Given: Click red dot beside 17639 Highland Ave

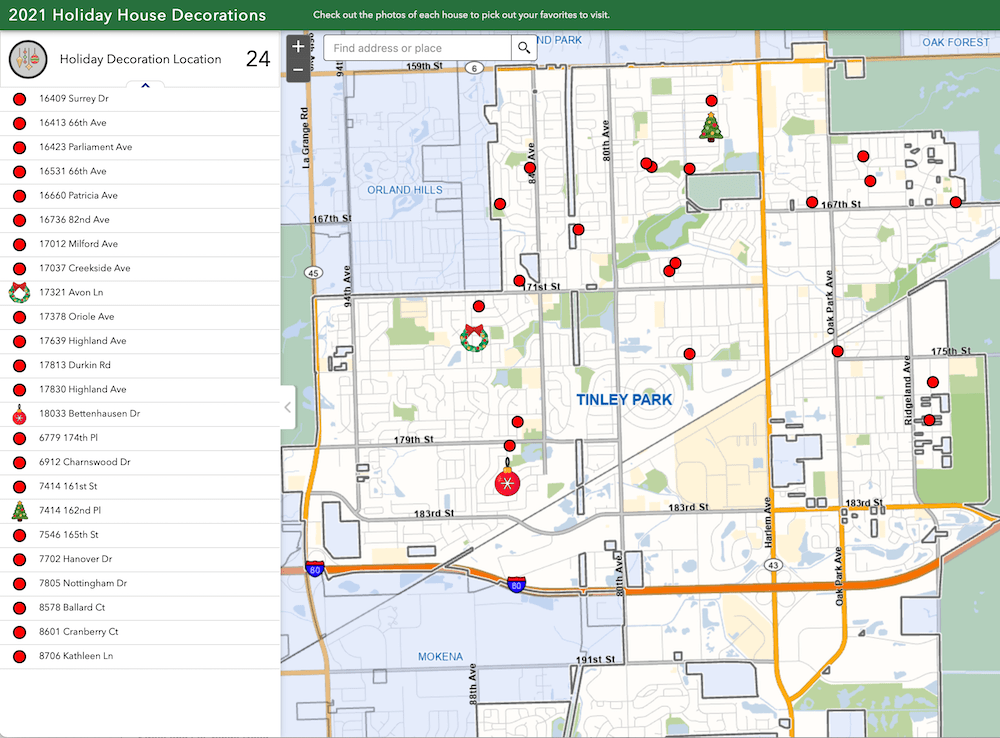Looking at the screenshot, I should coord(20,341).
